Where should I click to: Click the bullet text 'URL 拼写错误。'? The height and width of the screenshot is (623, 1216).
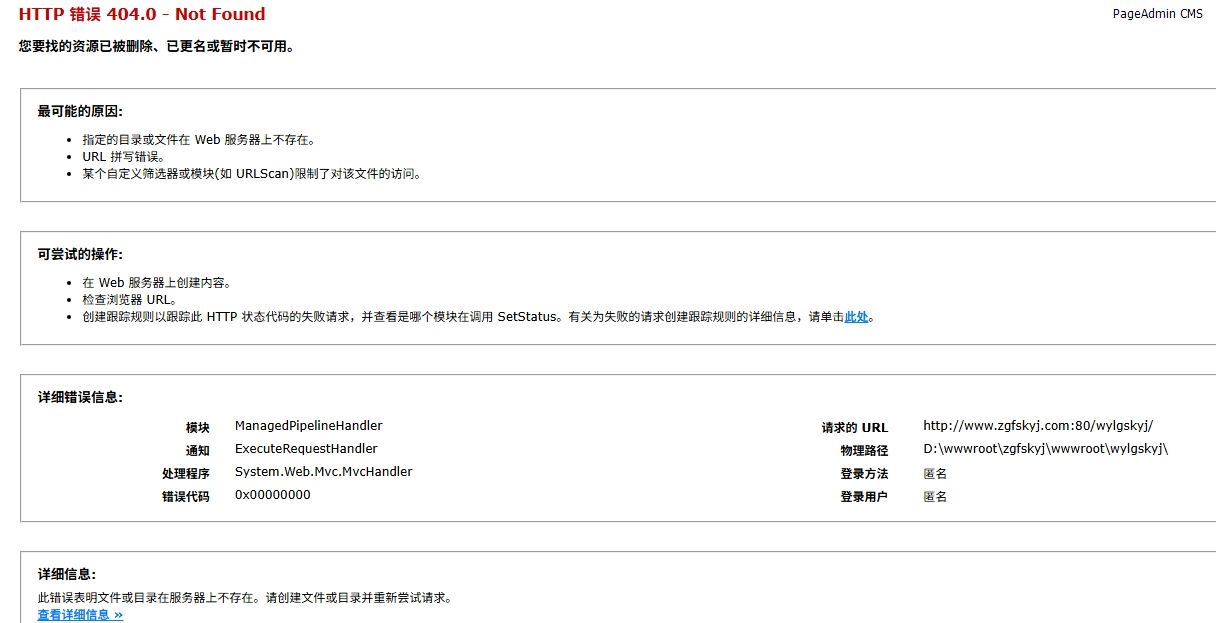point(124,157)
